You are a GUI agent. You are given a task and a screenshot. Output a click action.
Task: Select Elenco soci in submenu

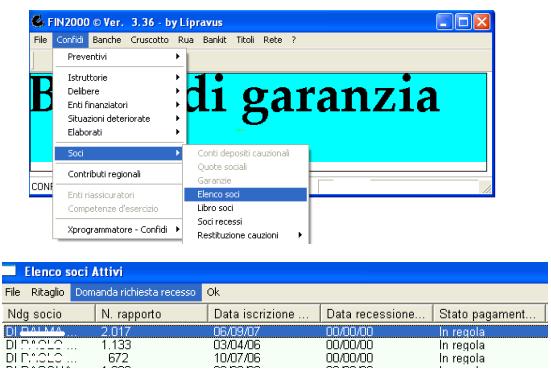pyautogui.click(x=245, y=194)
